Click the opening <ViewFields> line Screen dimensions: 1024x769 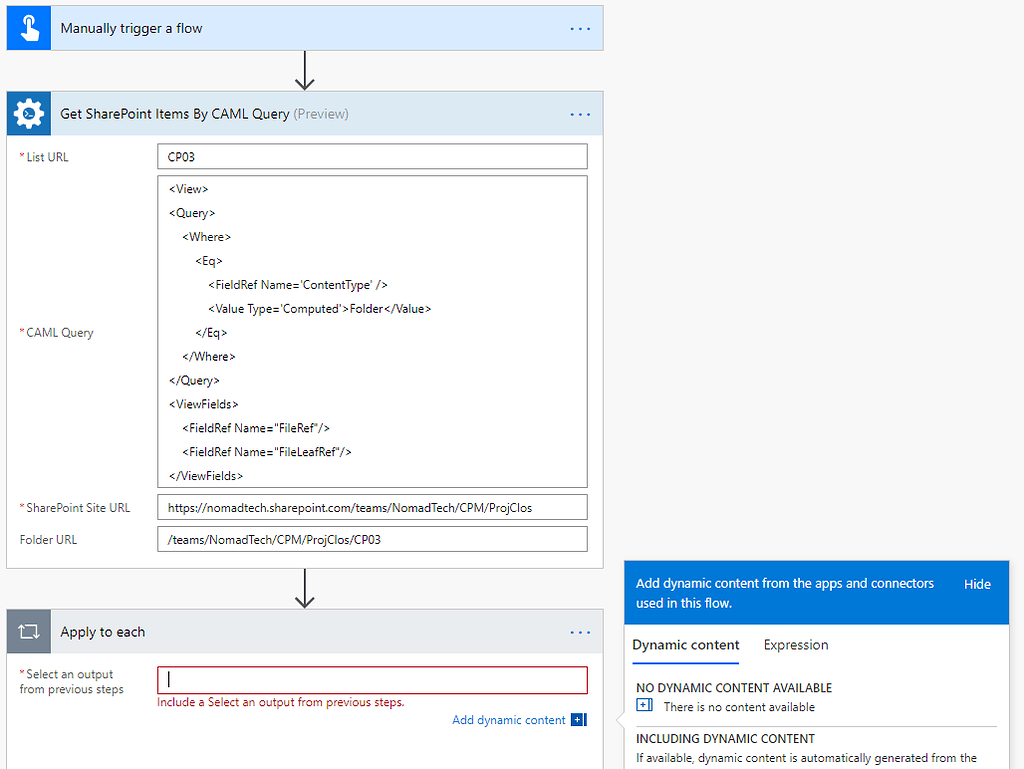click(203, 404)
